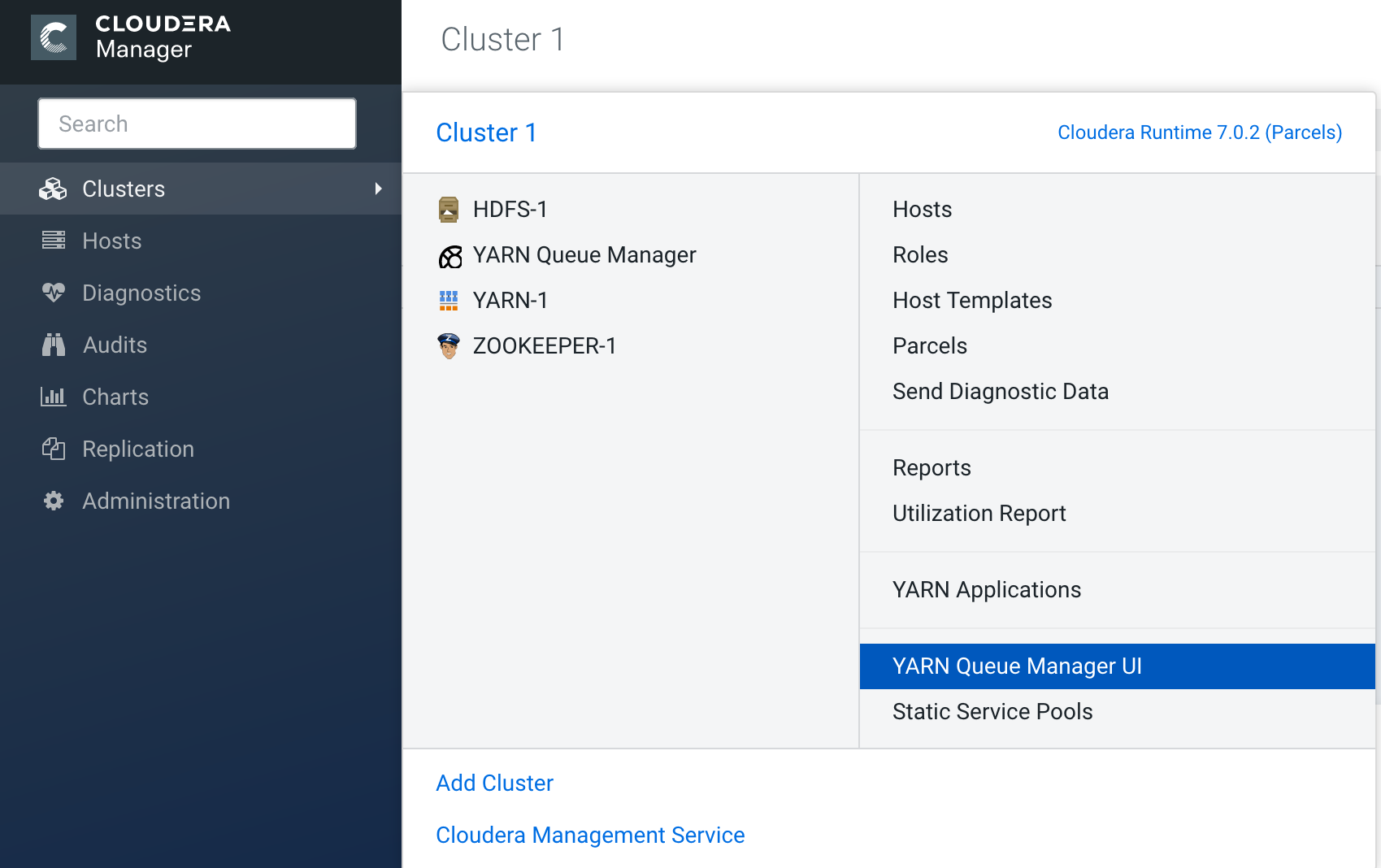The image size is (1381, 868).
Task: Expand the Clusters submenu arrow
Action: 378,189
